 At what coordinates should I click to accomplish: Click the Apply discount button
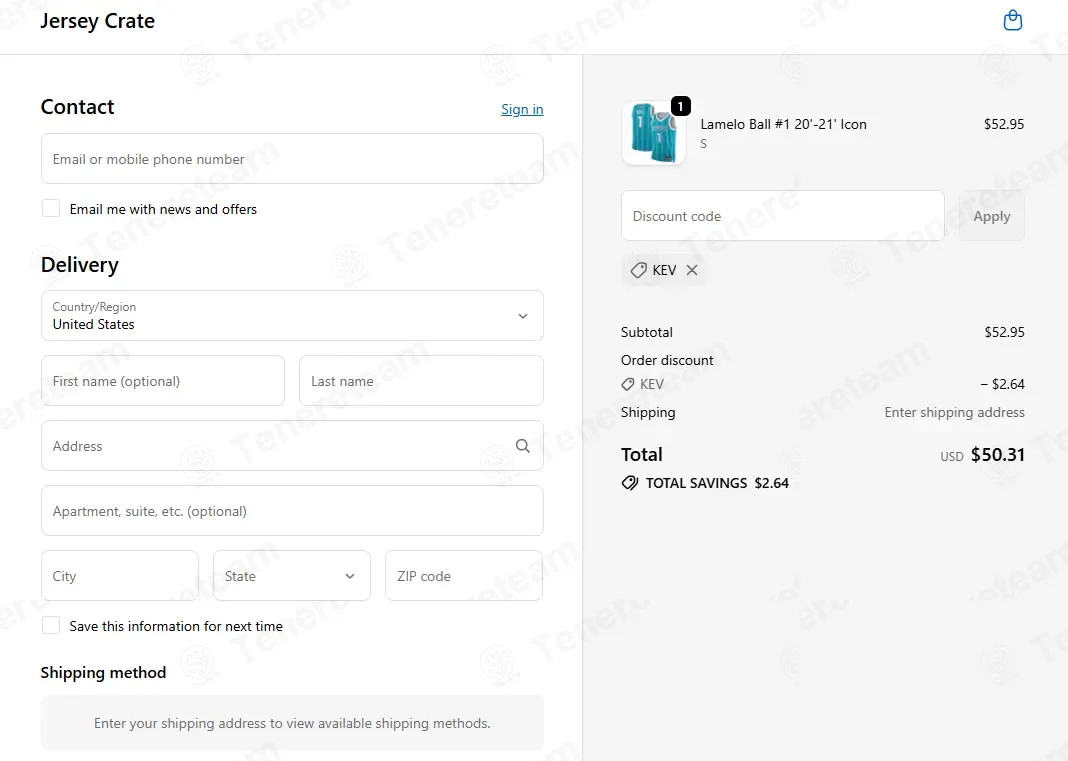[x=992, y=216]
